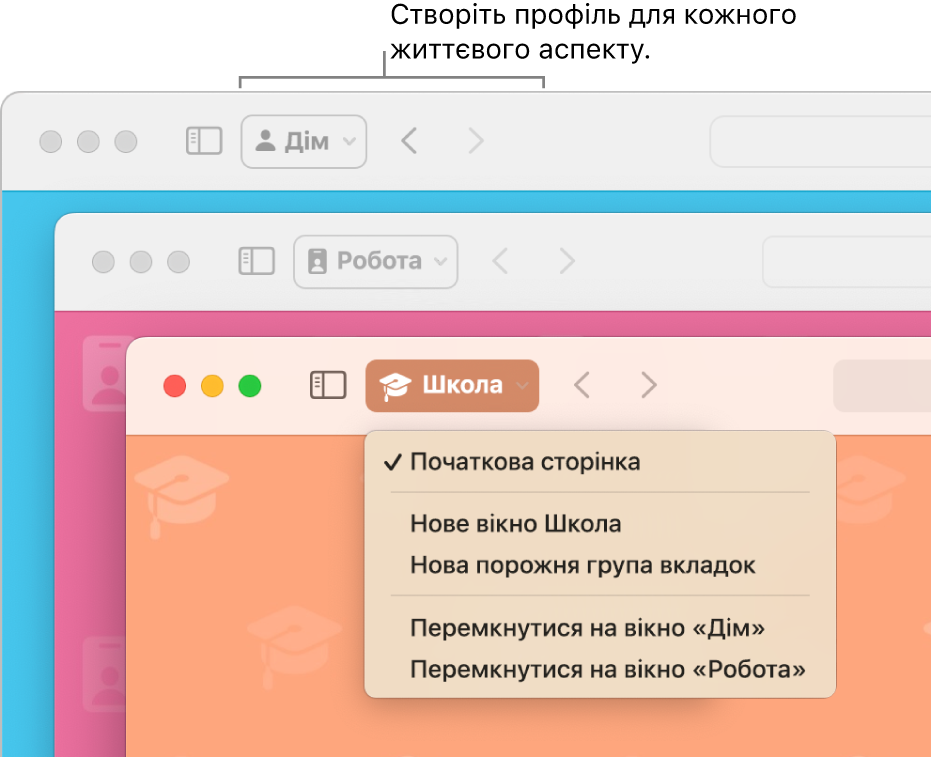Click the address field in Школа window

pos(882,385)
